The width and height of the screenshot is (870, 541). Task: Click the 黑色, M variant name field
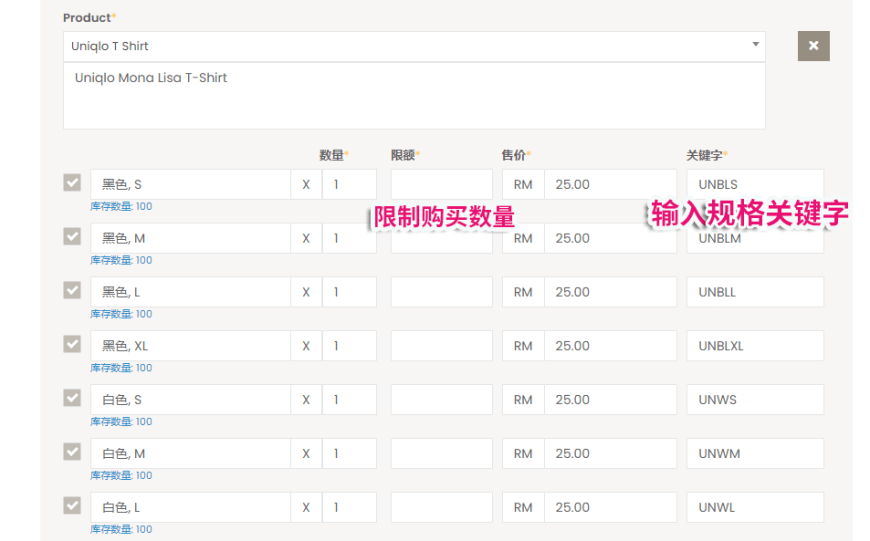190,238
